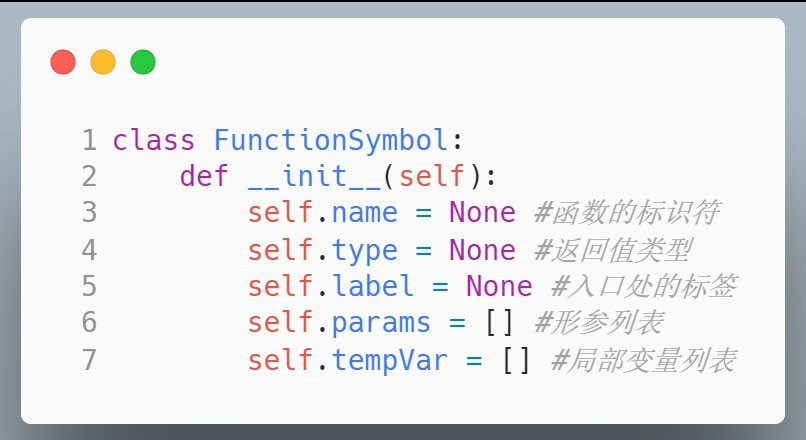This screenshot has height=440, width=806.
Task: Click the def keyword on line 2
Action: point(204,176)
